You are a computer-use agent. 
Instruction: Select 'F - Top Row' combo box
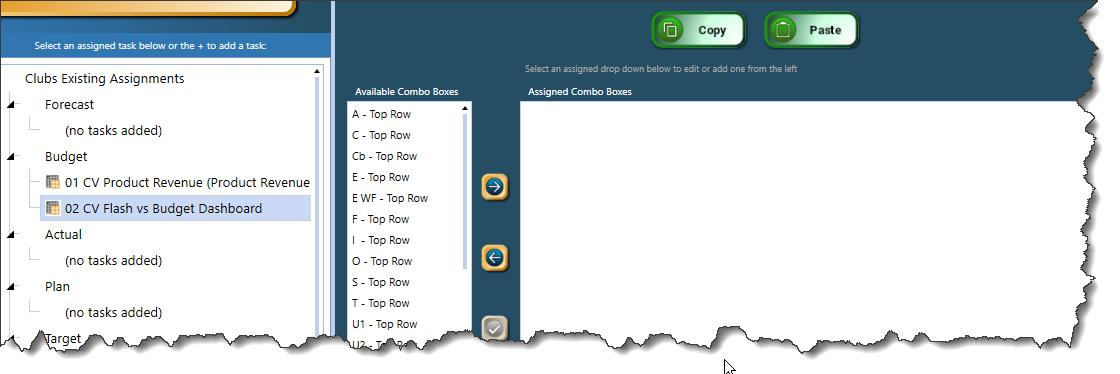pos(381,219)
